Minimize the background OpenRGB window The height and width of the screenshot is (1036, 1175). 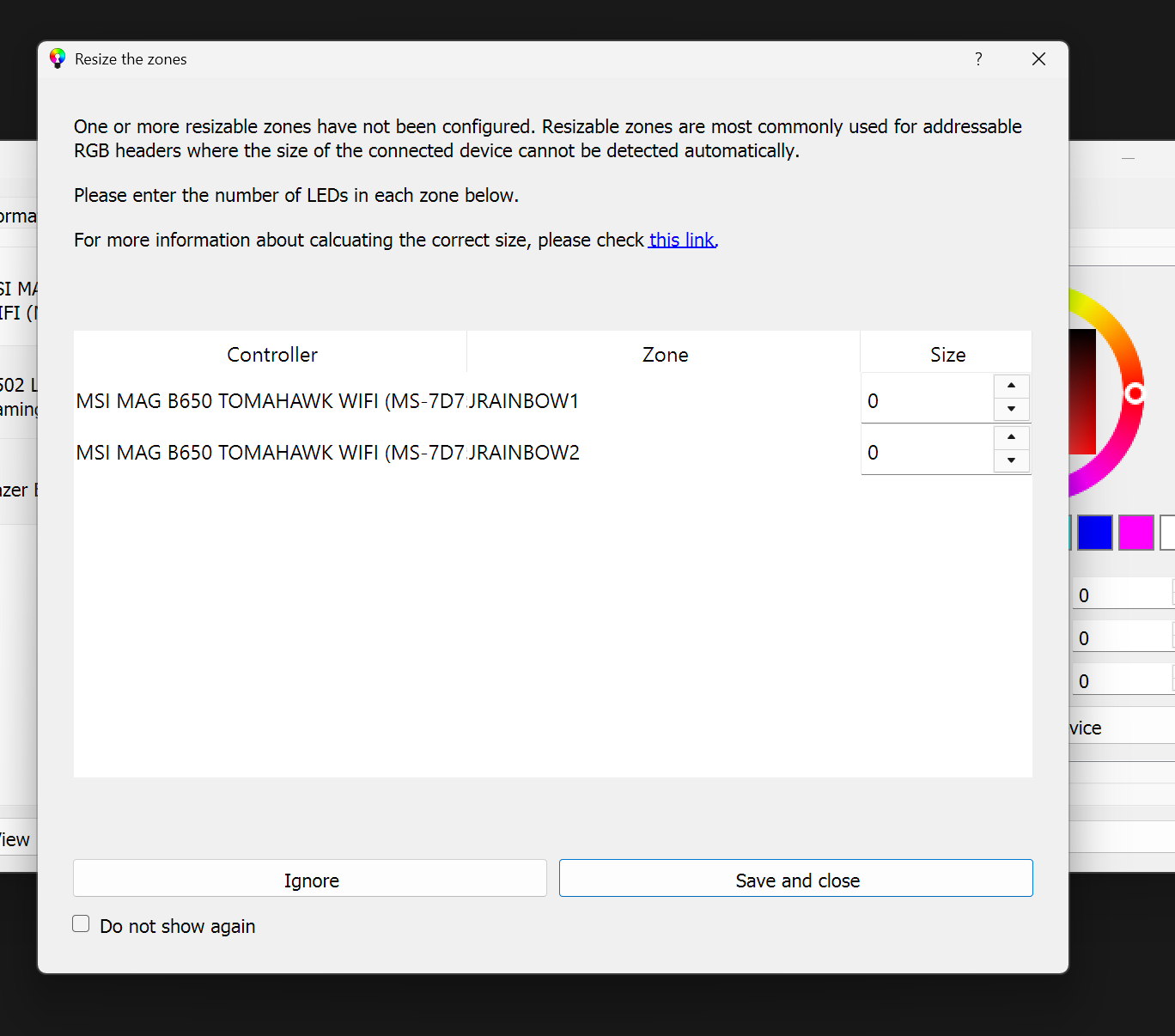click(x=1128, y=159)
